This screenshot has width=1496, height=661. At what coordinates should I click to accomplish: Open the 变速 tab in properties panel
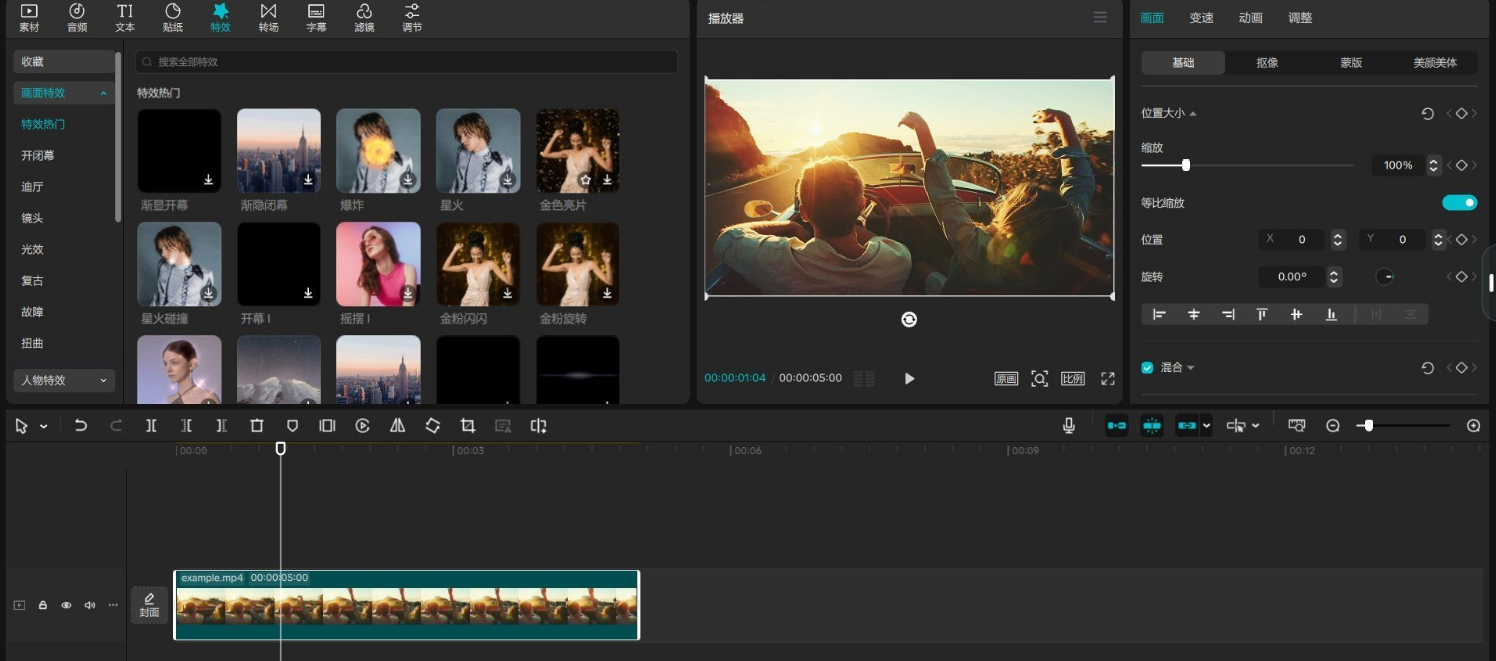[1201, 18]
